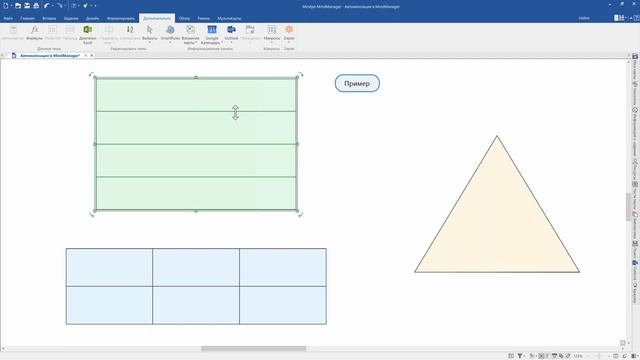The width and height of the screenshot is (640, 360).
Task: Open a file with the folder icon
Action: (x=18, y=6)
